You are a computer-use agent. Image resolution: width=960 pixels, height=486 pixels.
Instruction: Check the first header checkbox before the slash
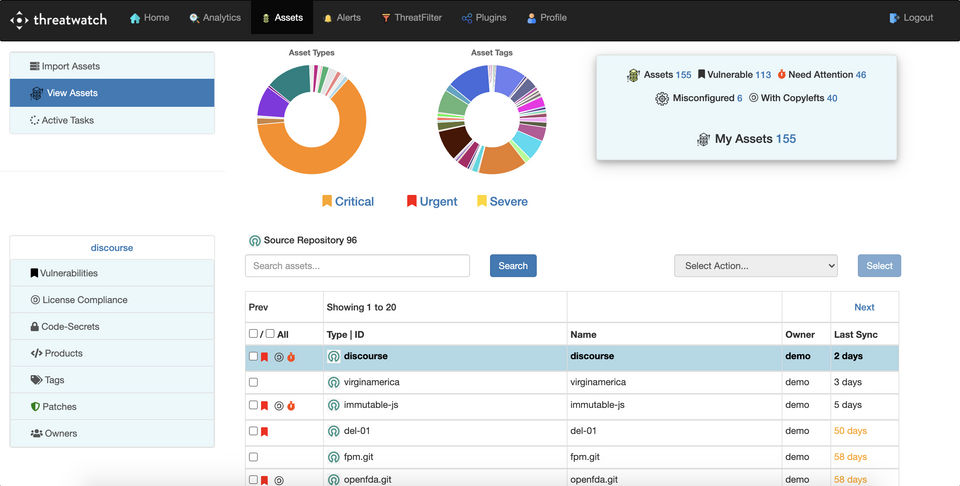point(253,334)
